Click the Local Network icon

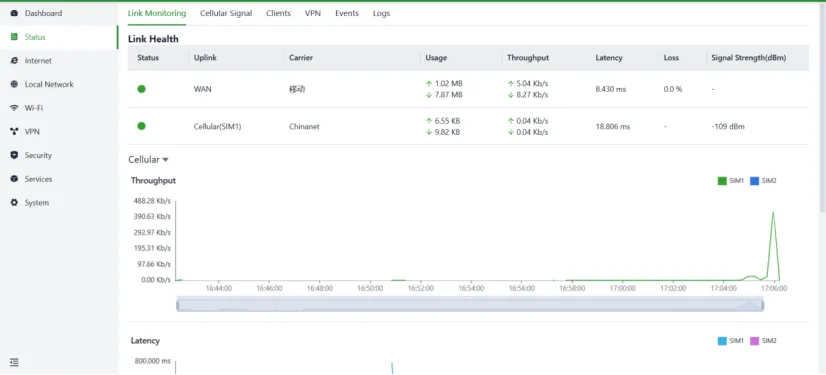click(14, 84)
